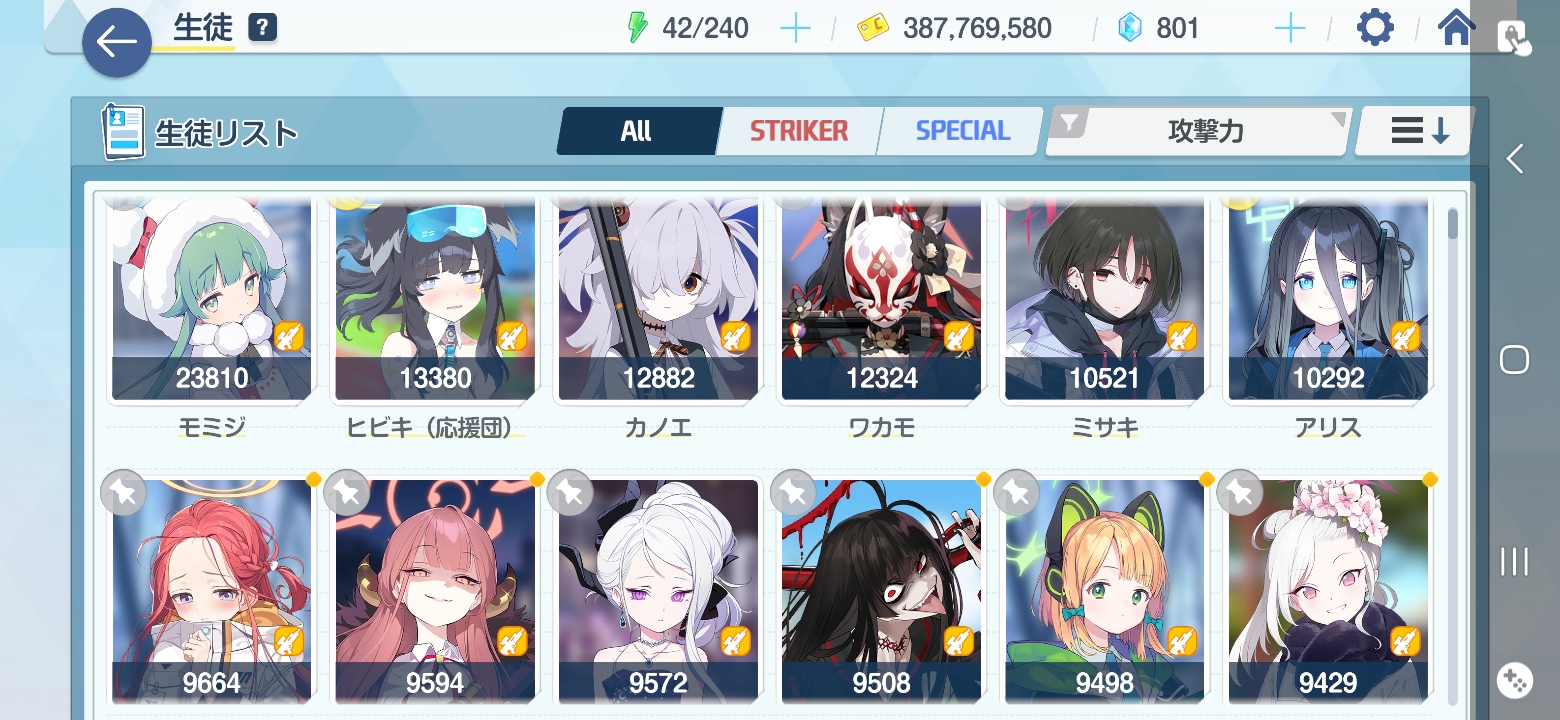Screen dimensions: 1560x720
Task: Toggle favorite pin on the 9429 student
Action: tap(1240, 492)
